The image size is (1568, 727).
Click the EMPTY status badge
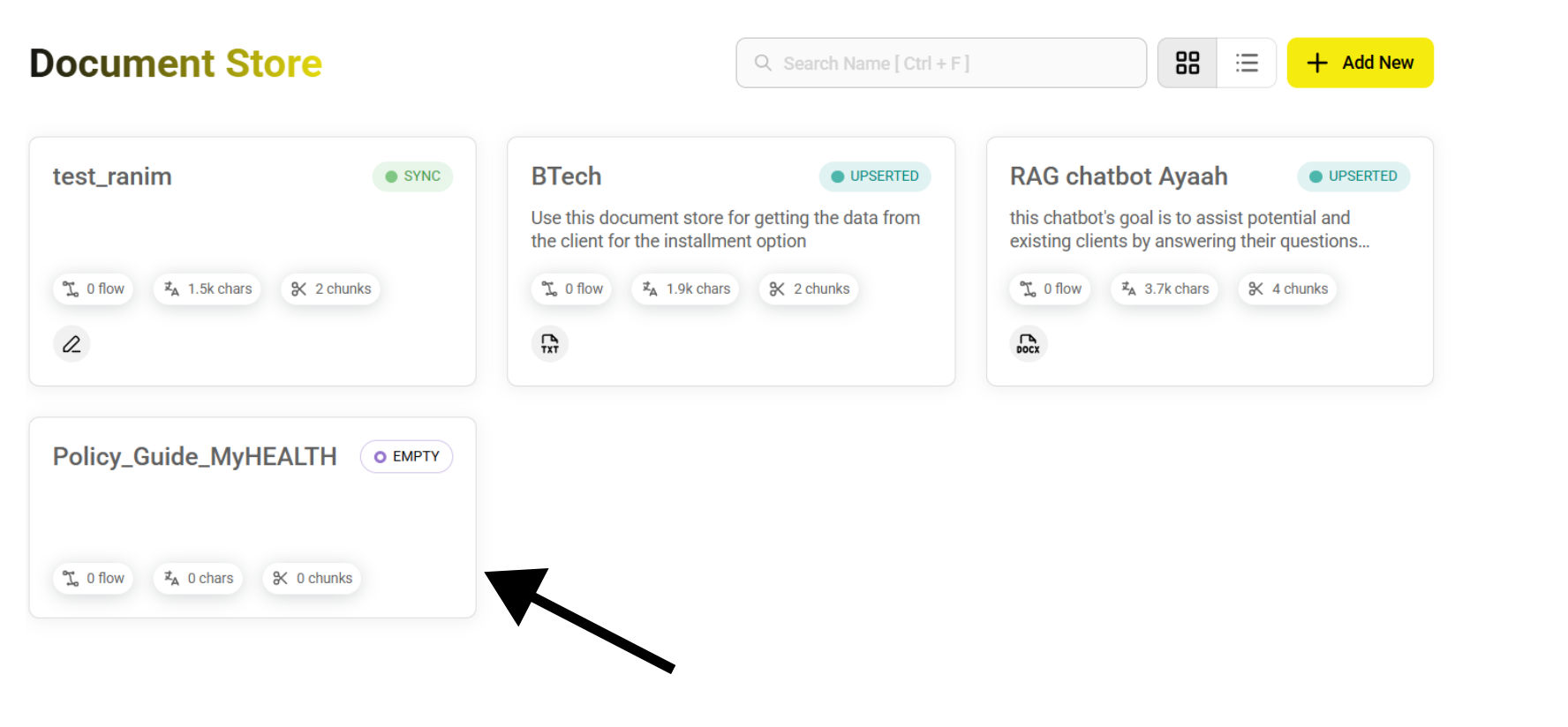[406, 457]
